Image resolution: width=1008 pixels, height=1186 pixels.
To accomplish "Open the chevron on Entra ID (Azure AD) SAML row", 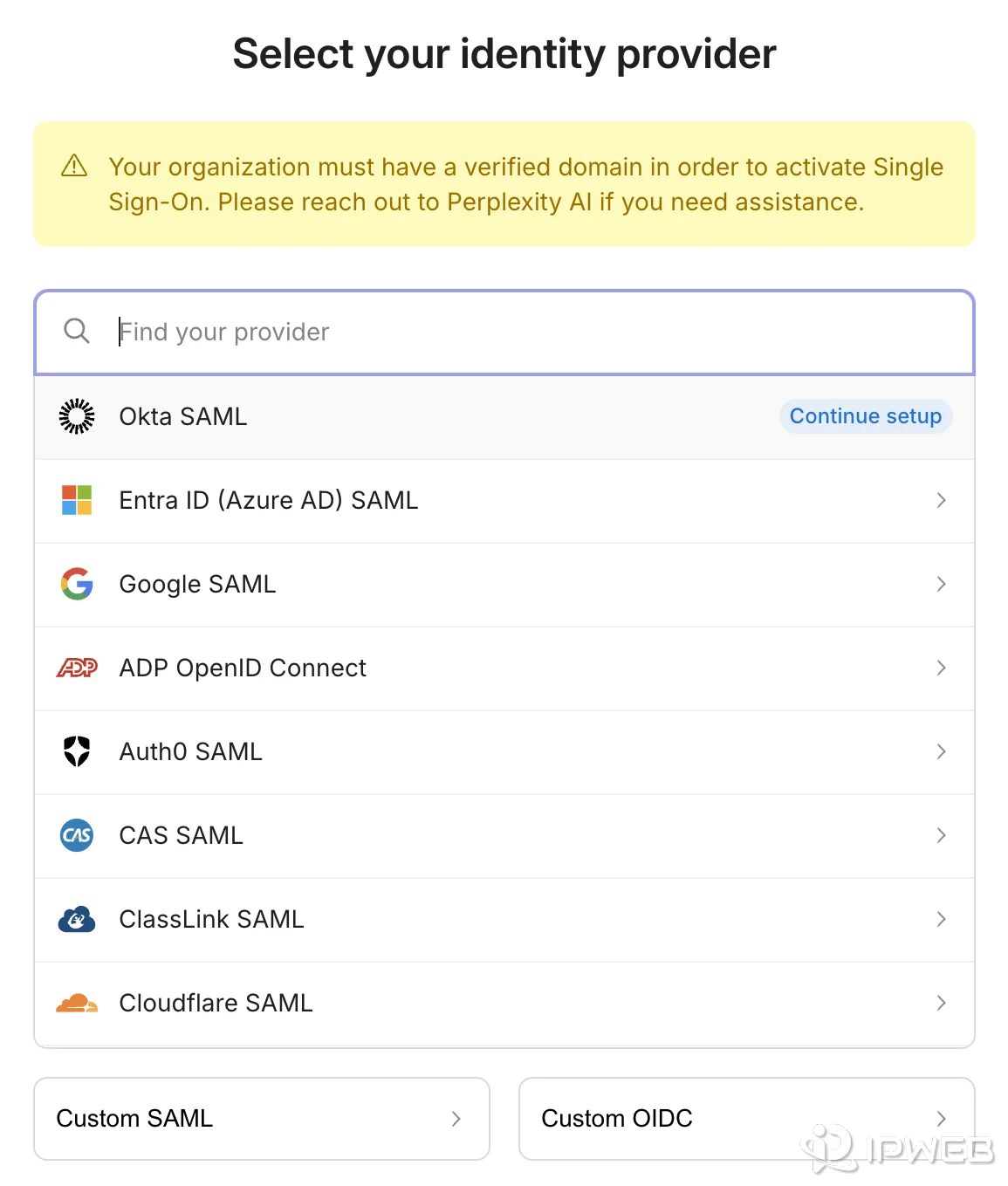I will (941, 500).
